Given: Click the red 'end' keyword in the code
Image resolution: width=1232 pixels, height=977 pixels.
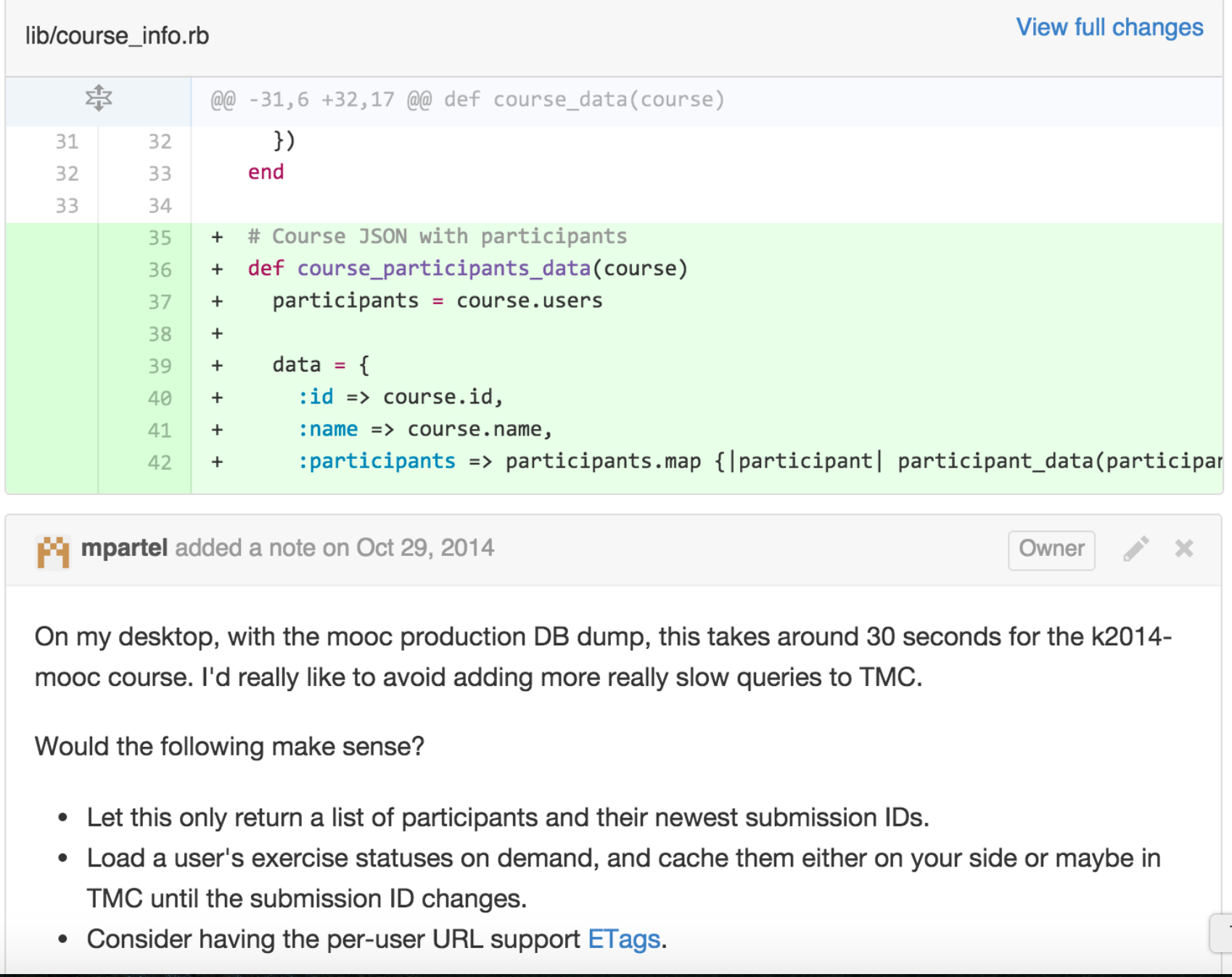Looking at the screenshot, I should click(266, 173).
